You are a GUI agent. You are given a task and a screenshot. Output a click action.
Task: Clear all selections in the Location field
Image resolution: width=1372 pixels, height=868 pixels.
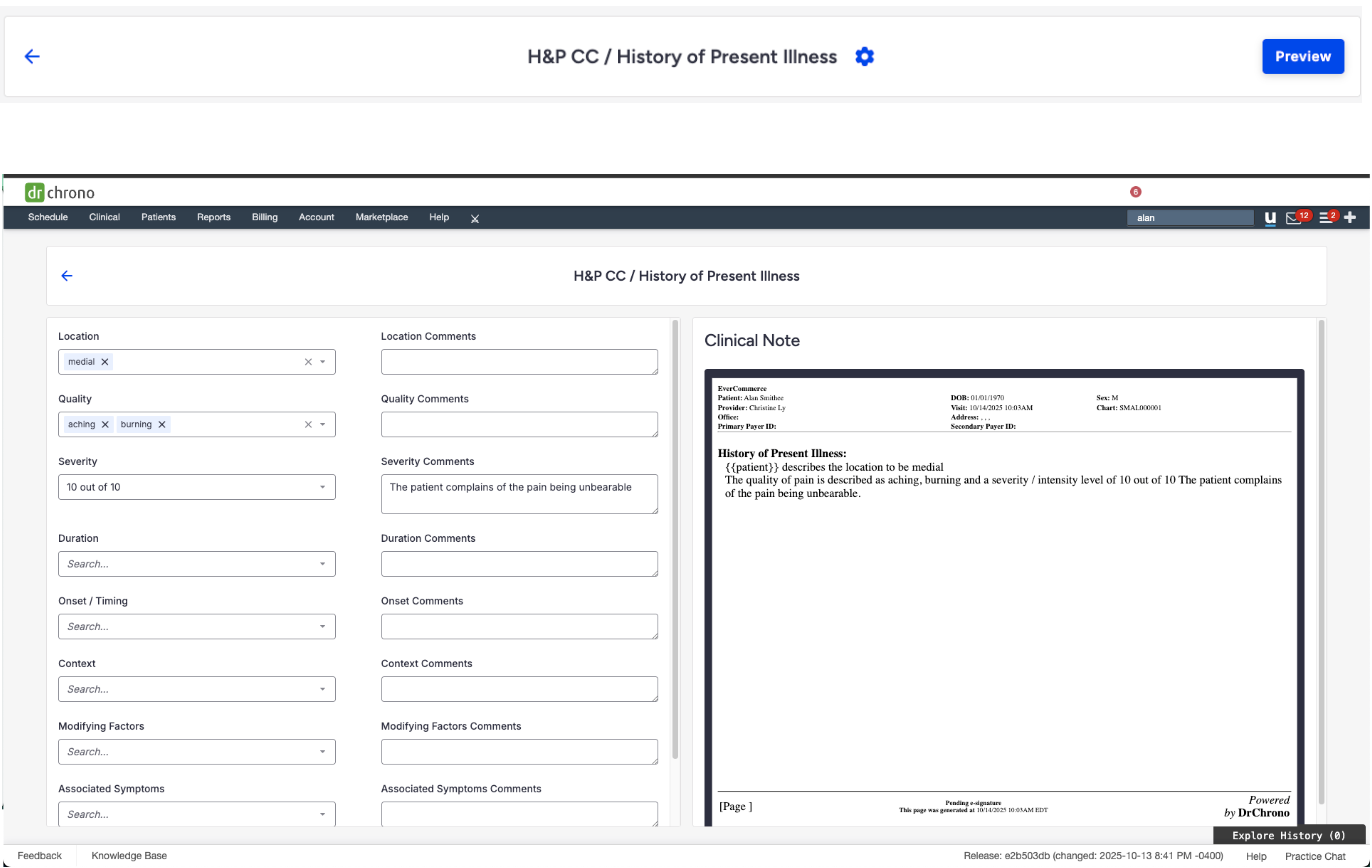pos(308,362)
